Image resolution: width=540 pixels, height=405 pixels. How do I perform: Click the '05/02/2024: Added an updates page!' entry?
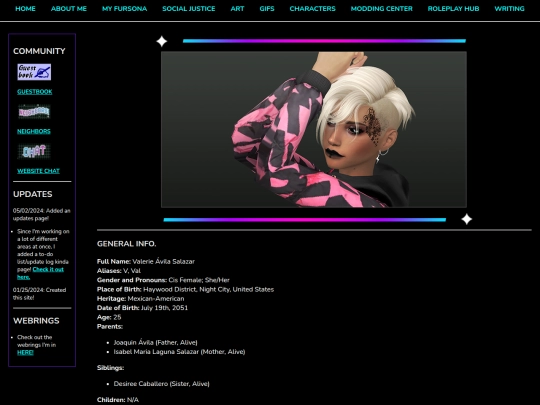click(x=42, y=215)
